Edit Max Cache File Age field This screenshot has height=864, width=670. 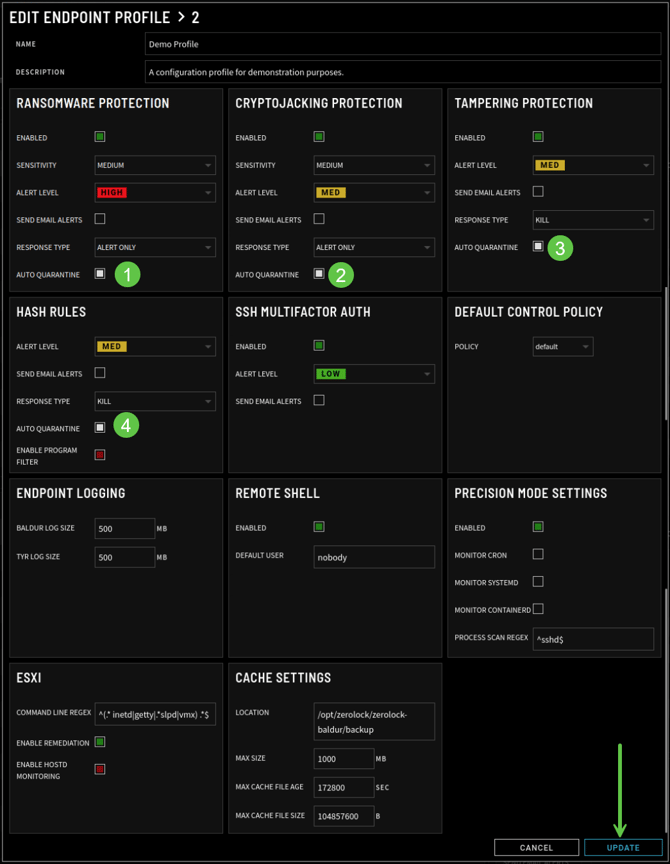coord(344,787)
